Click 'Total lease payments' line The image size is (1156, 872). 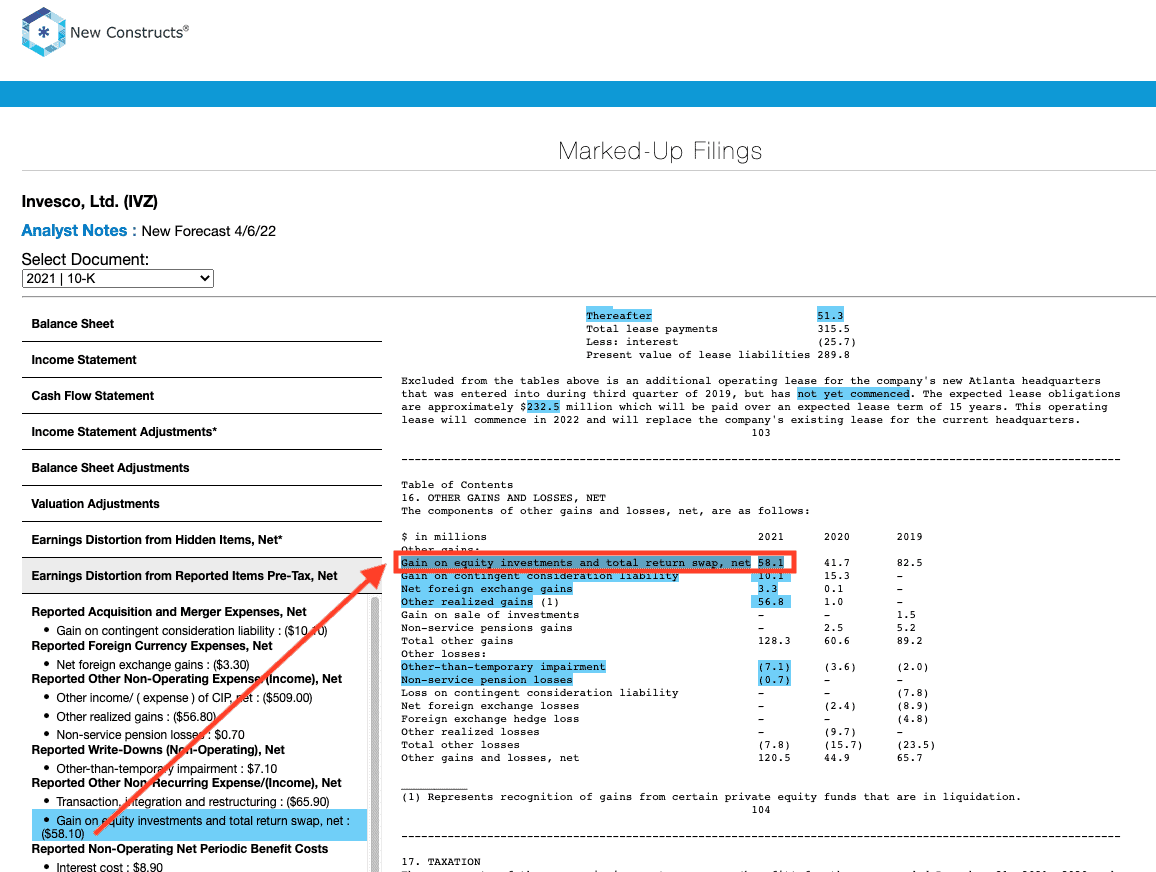[718, 329]
